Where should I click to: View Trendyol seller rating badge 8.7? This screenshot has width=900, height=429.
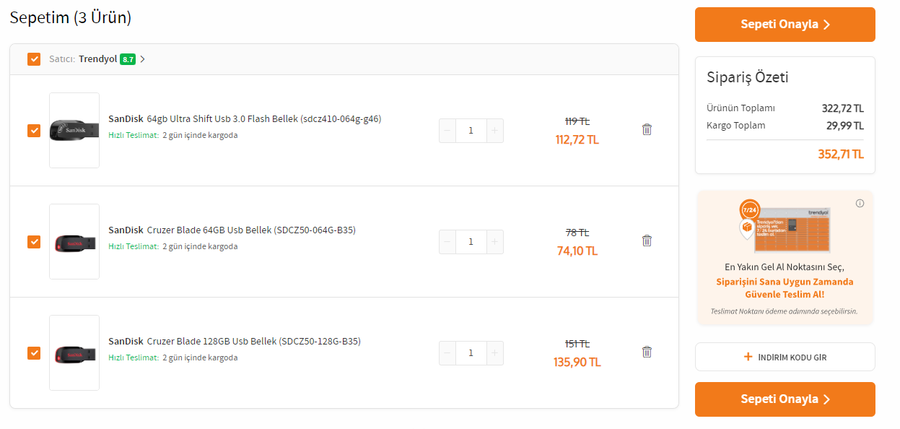click(127, 59)
